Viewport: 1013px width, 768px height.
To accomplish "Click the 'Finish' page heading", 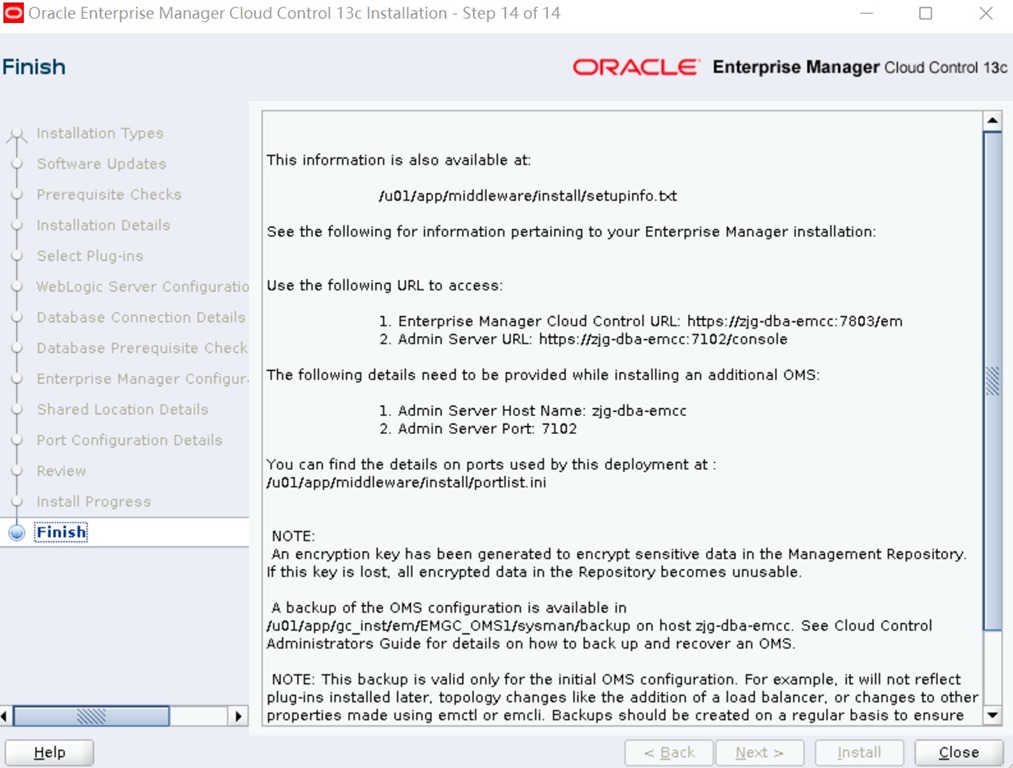I will pyautogui.click(x=34, y=67).
